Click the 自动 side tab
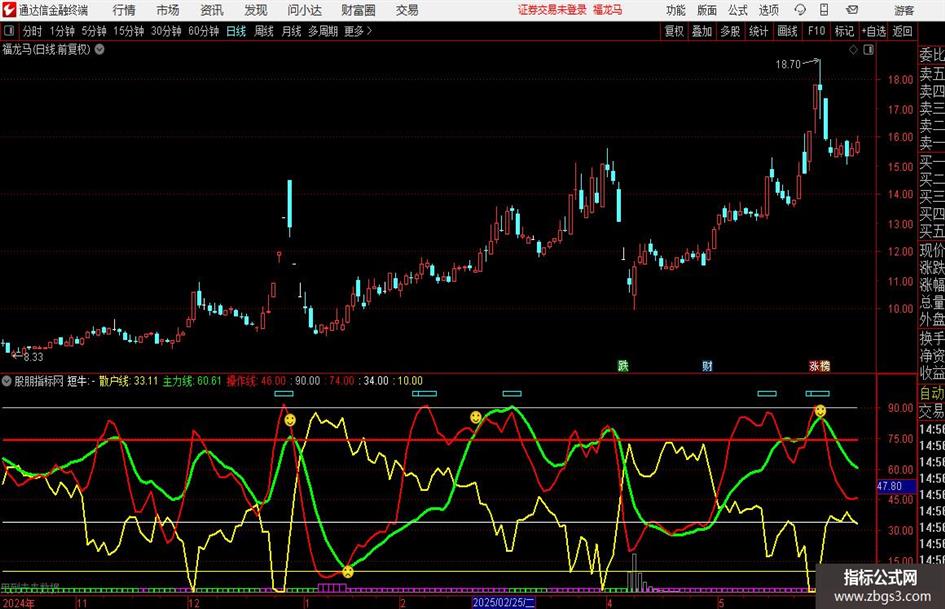Image resolution: width=945 pixels, height=609 pixels. (932, 393)
